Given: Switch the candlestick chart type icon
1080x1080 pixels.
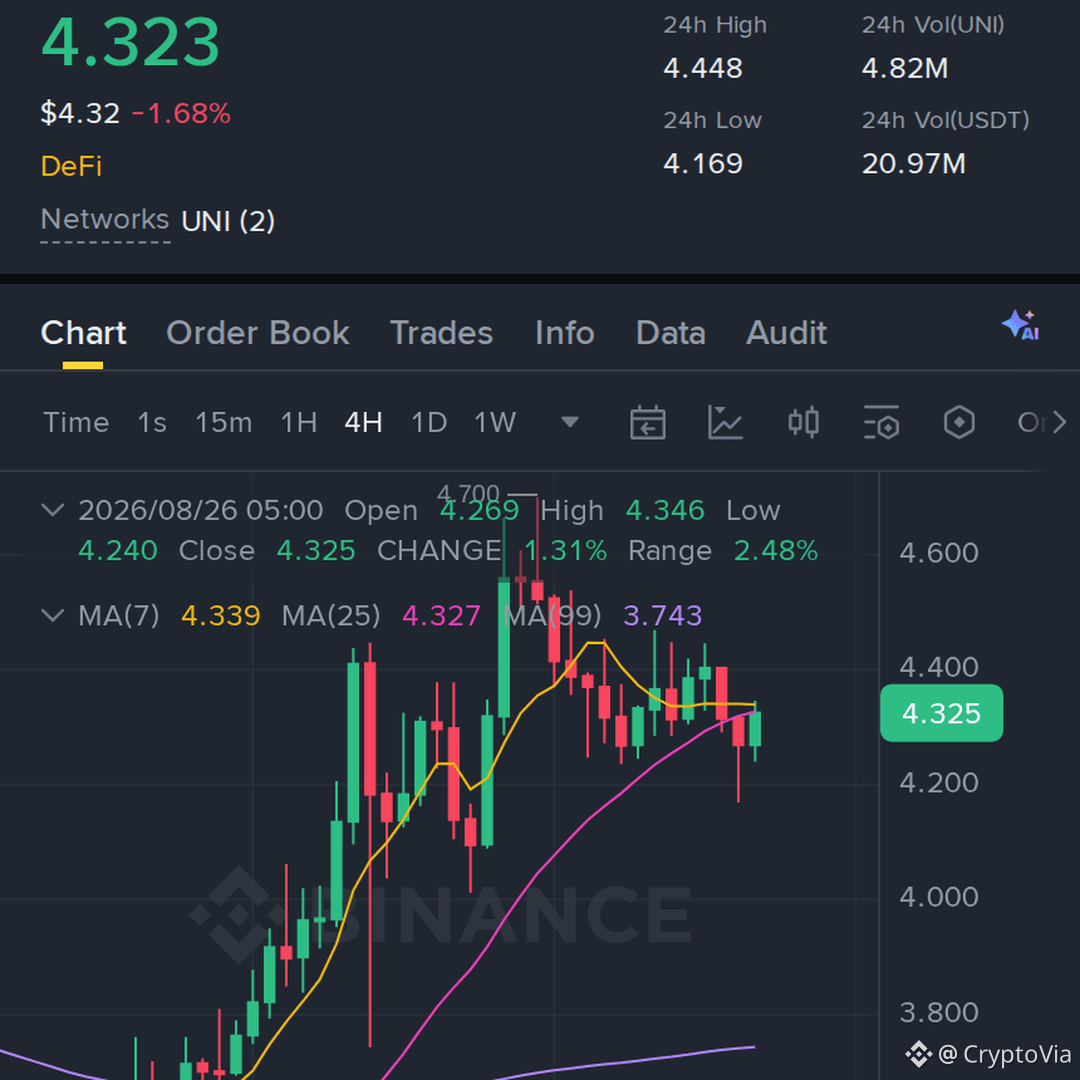Looking at the screenshot, I should 803,422.
